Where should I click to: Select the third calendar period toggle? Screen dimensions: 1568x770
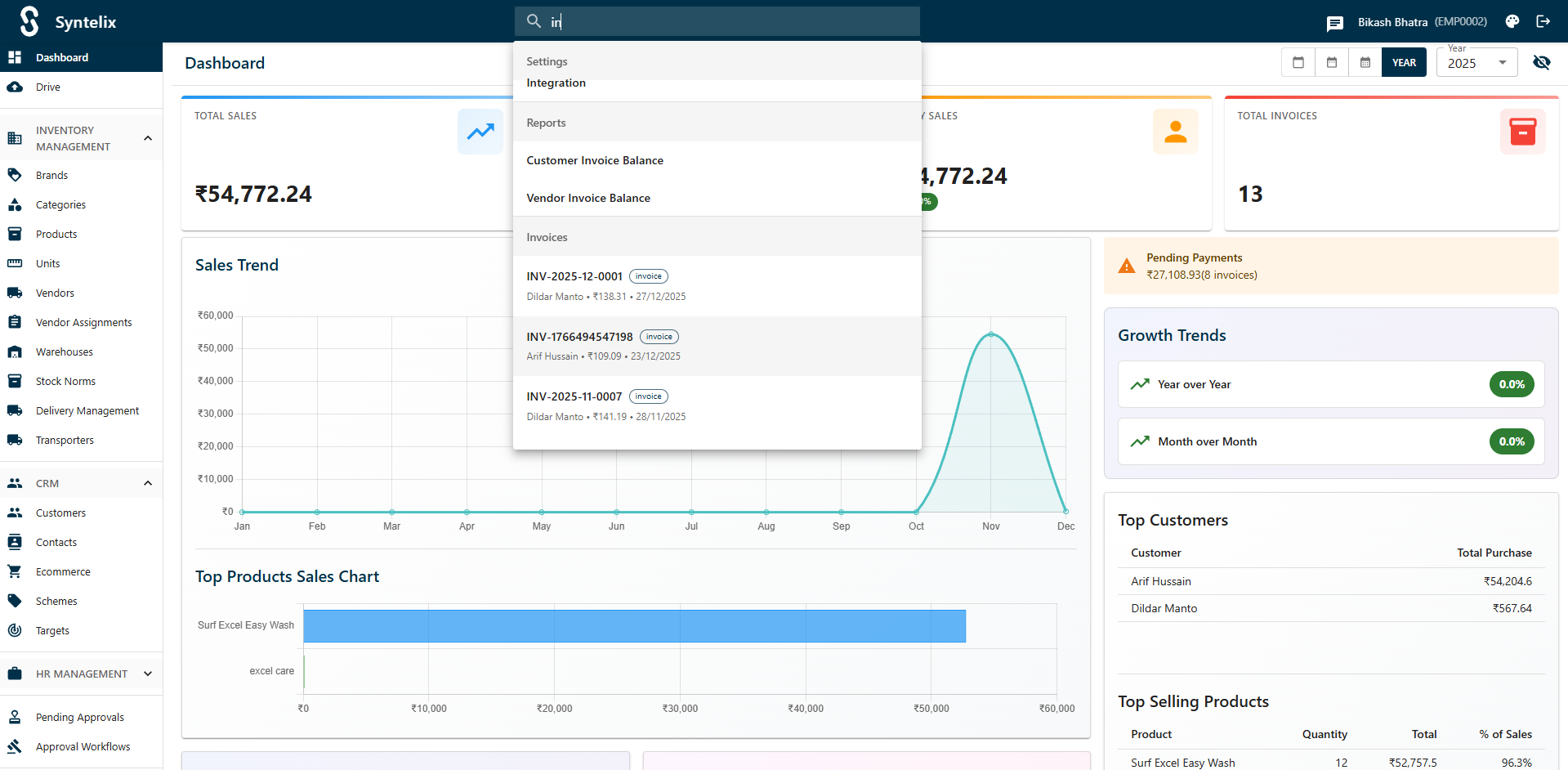coord(1365,63)
